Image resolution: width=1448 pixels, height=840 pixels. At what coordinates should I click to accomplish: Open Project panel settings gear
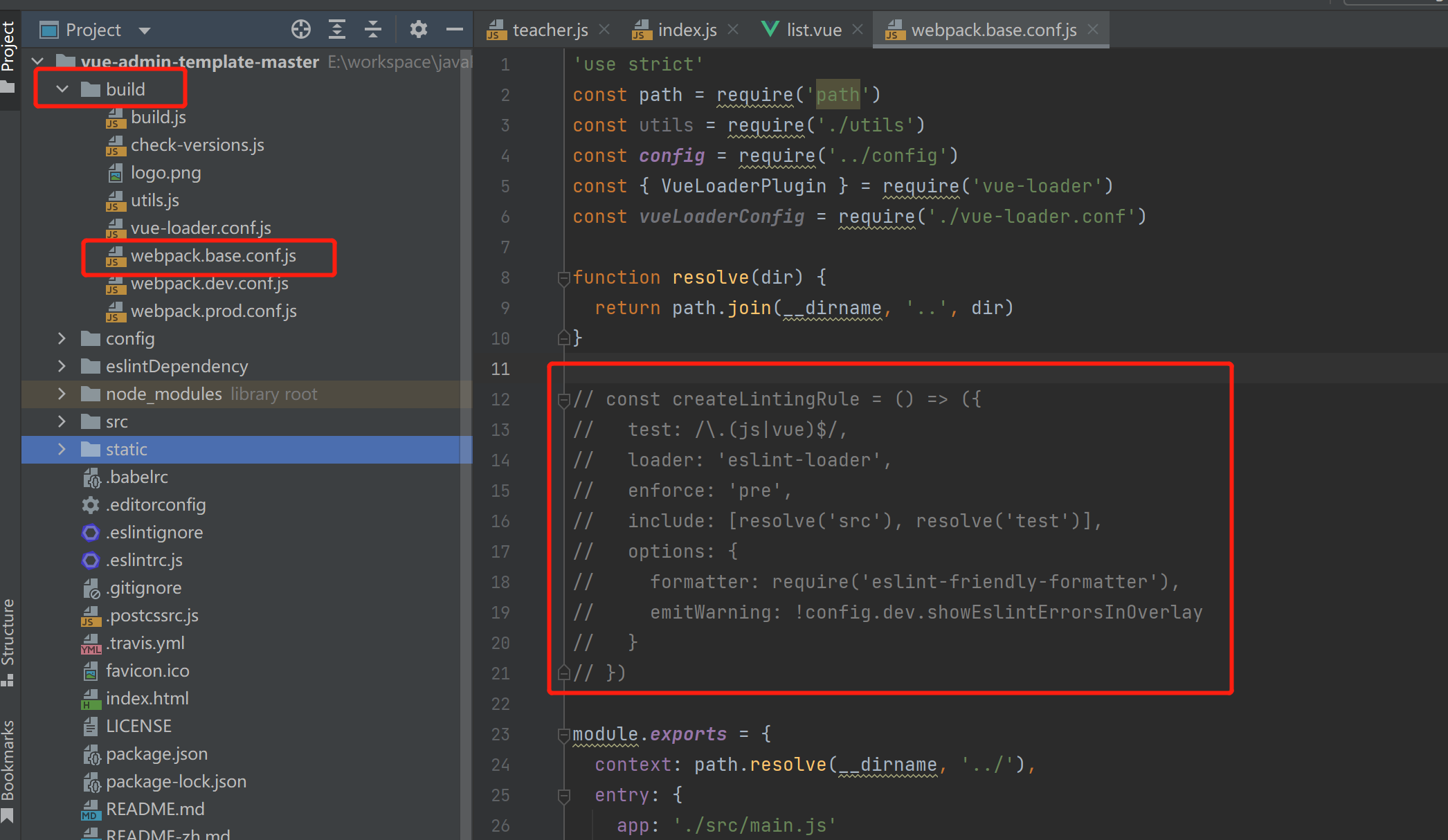tap(418, 30)
